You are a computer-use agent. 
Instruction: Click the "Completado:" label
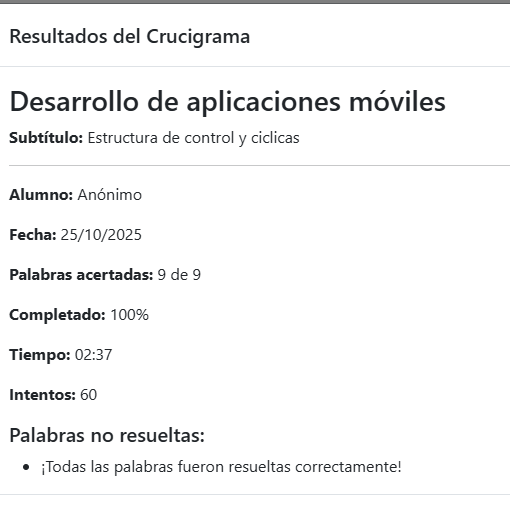click(57, 315)
